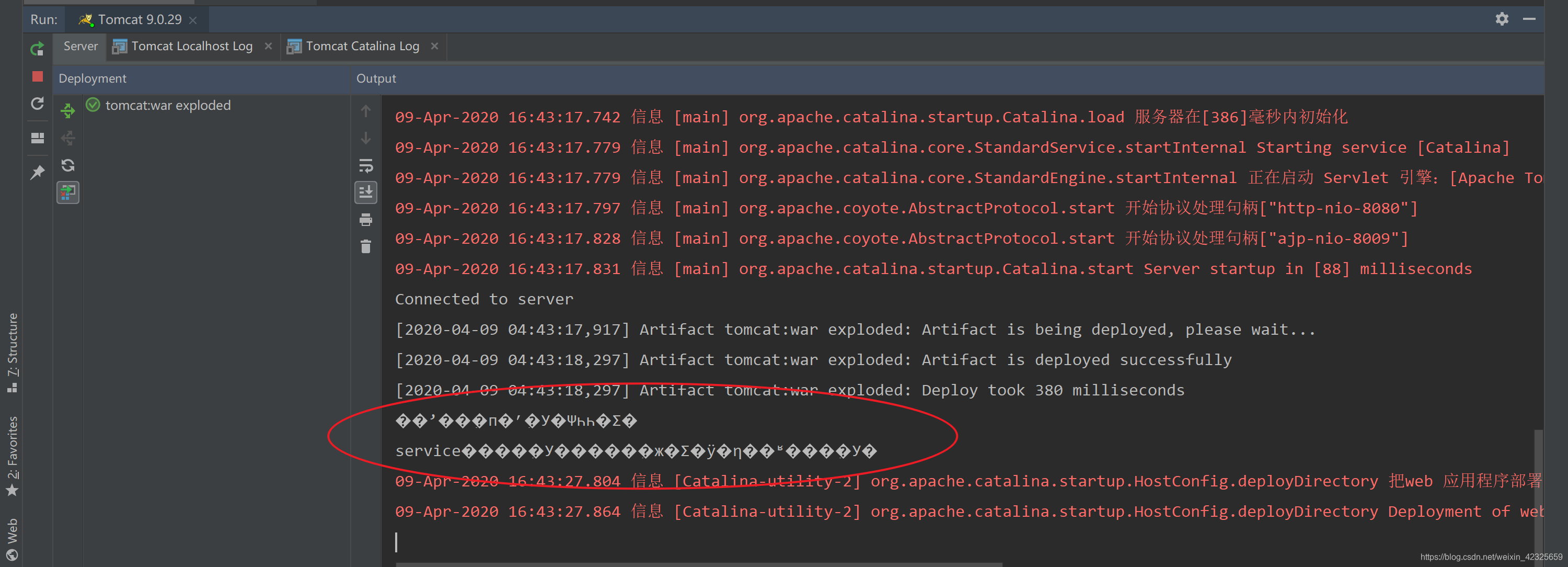Open Run panel settings gear
Screen dimensions: 1568x567
[x=1502, y=19]
